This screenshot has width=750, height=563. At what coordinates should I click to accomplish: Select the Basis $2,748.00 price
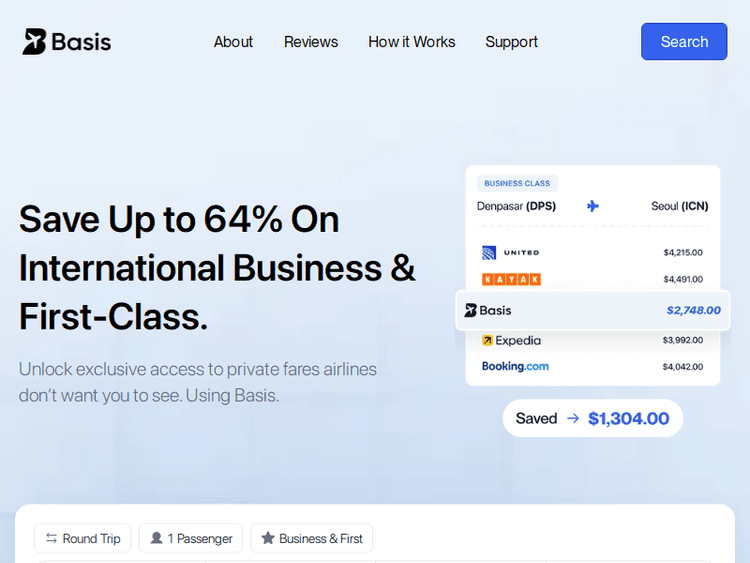pyautogui.click(x=693, y=310)
